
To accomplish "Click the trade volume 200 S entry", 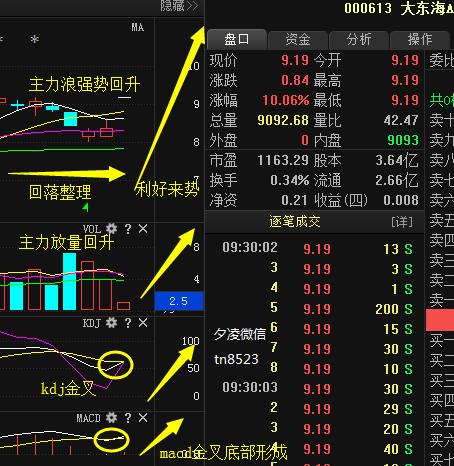I will [394, 309].
